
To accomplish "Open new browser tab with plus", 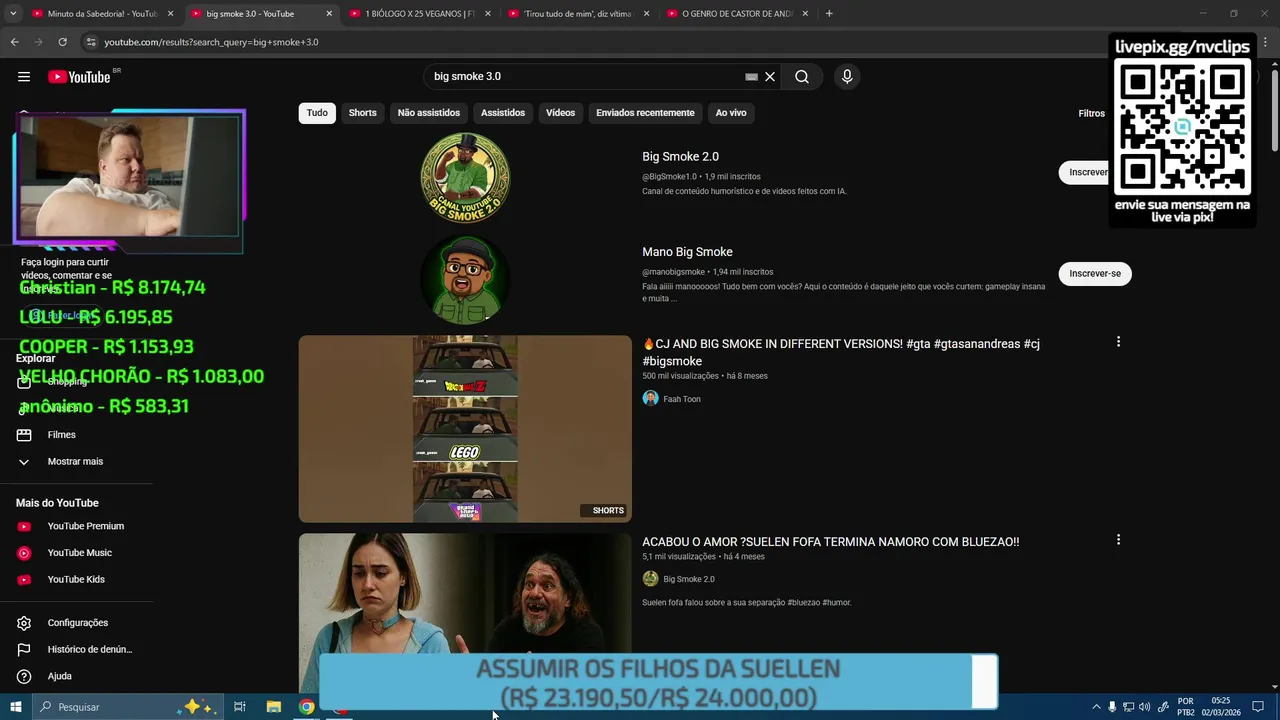I will click(x=829, y=14).
